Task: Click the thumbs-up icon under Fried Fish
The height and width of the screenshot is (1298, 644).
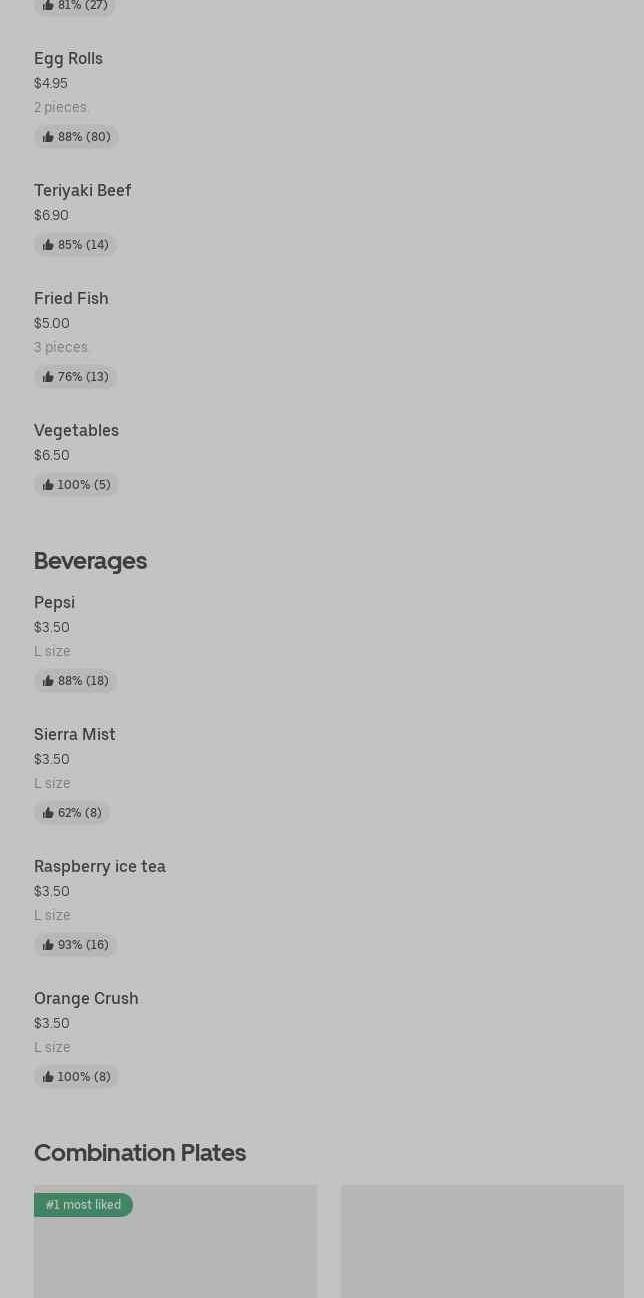Action: (48, 377)
